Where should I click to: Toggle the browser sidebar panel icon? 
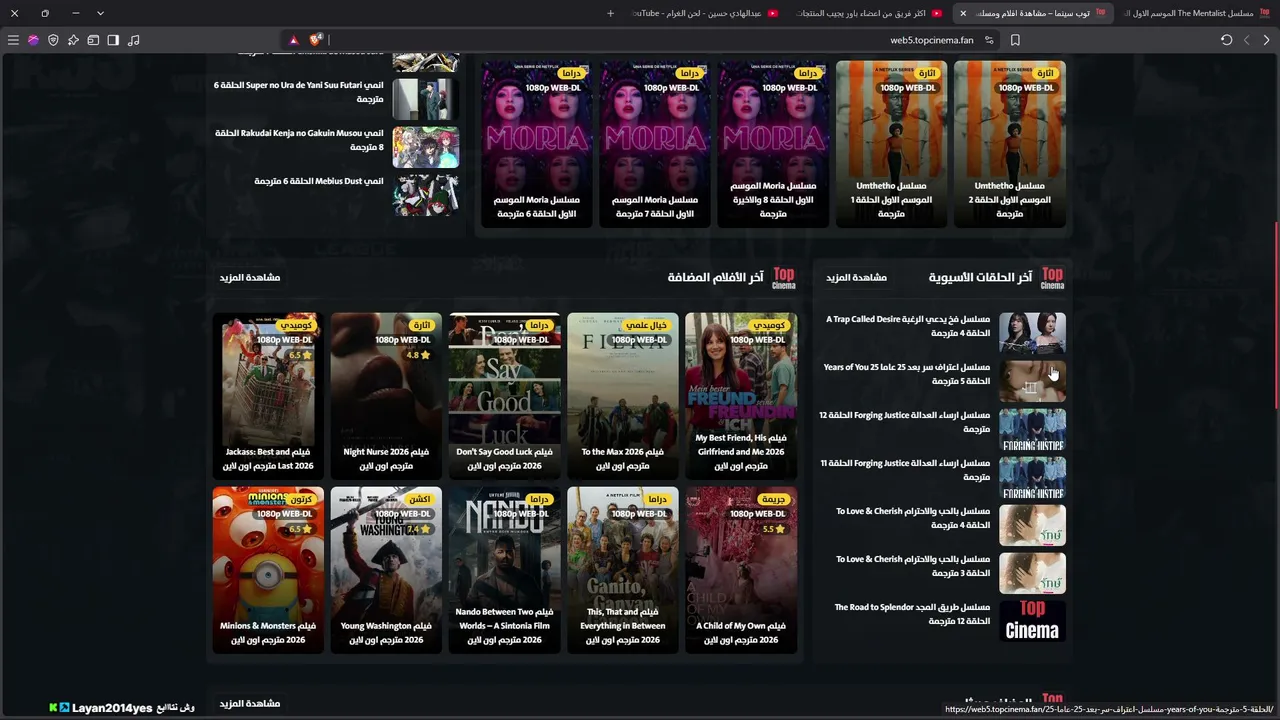[x=113, y=40]
